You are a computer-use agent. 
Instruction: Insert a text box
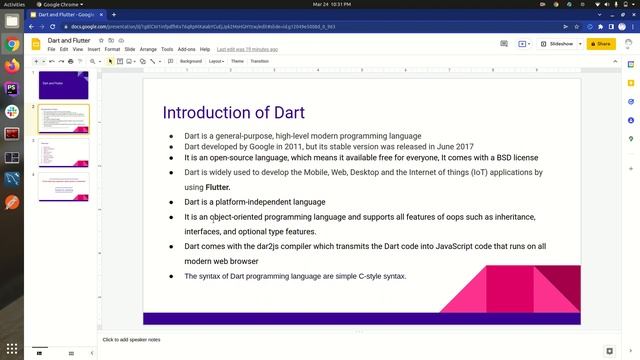[120, 61]
